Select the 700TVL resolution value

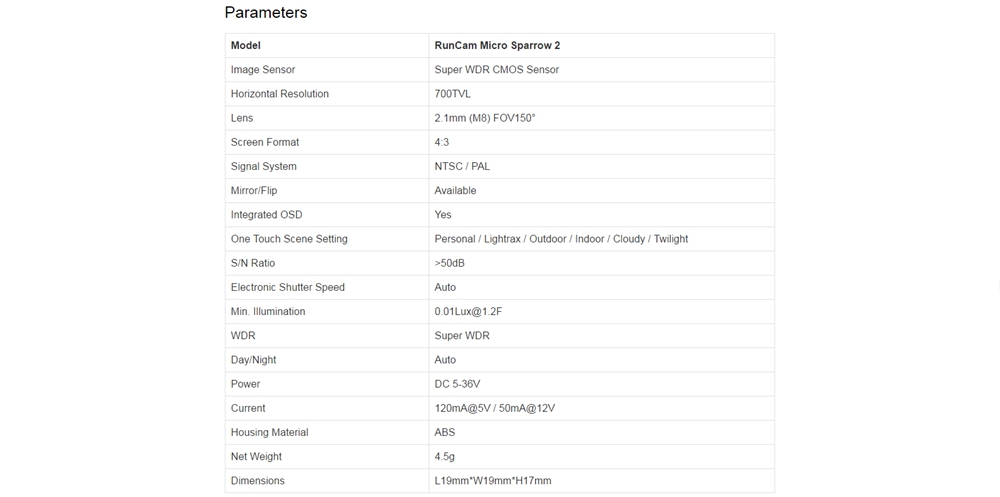coord(452,94)
